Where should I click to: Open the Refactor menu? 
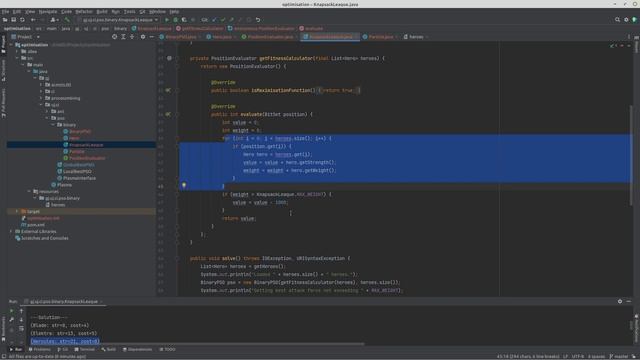(x=84, y=11)
